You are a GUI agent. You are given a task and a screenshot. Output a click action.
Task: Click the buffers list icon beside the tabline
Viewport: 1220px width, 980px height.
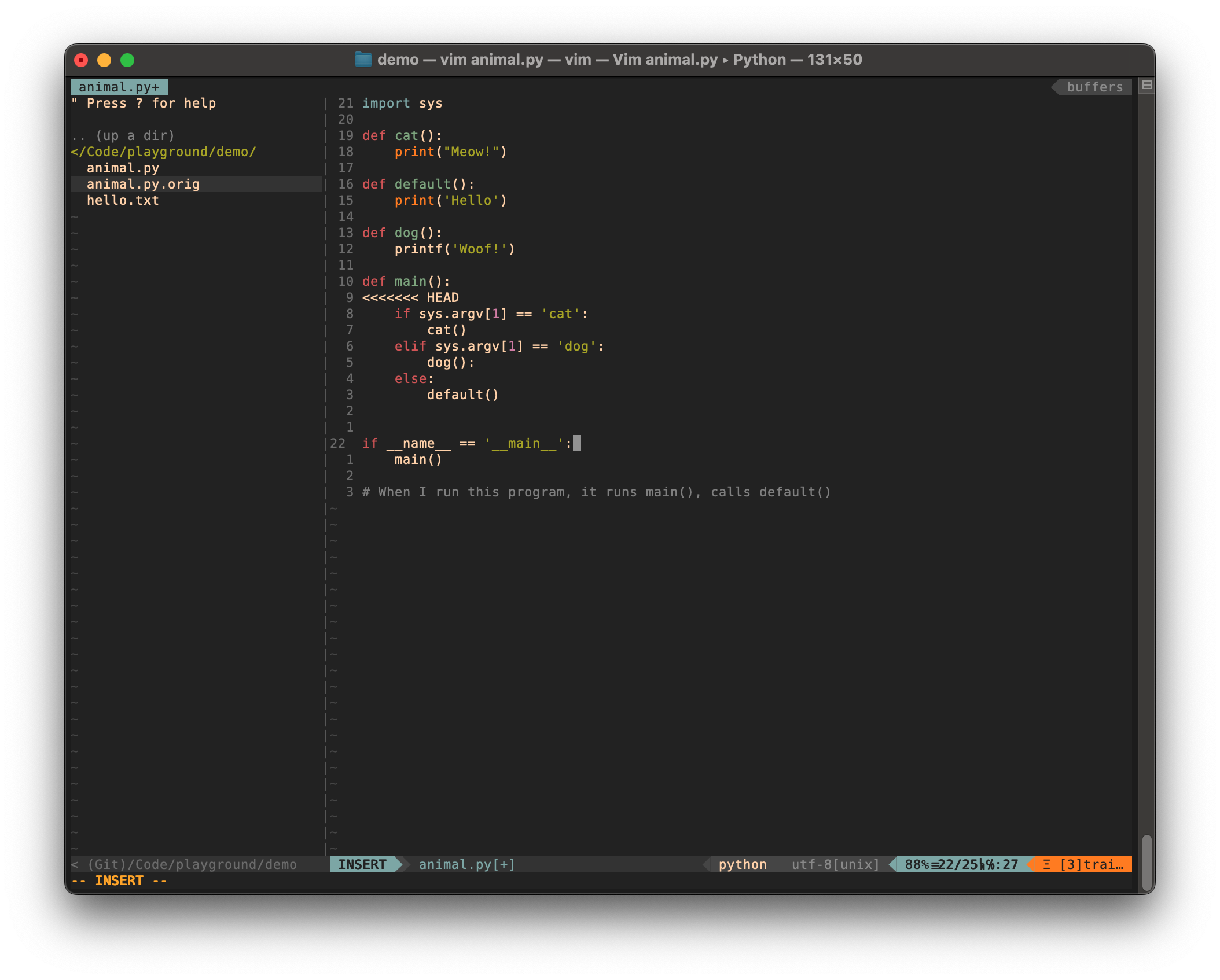1148,84
